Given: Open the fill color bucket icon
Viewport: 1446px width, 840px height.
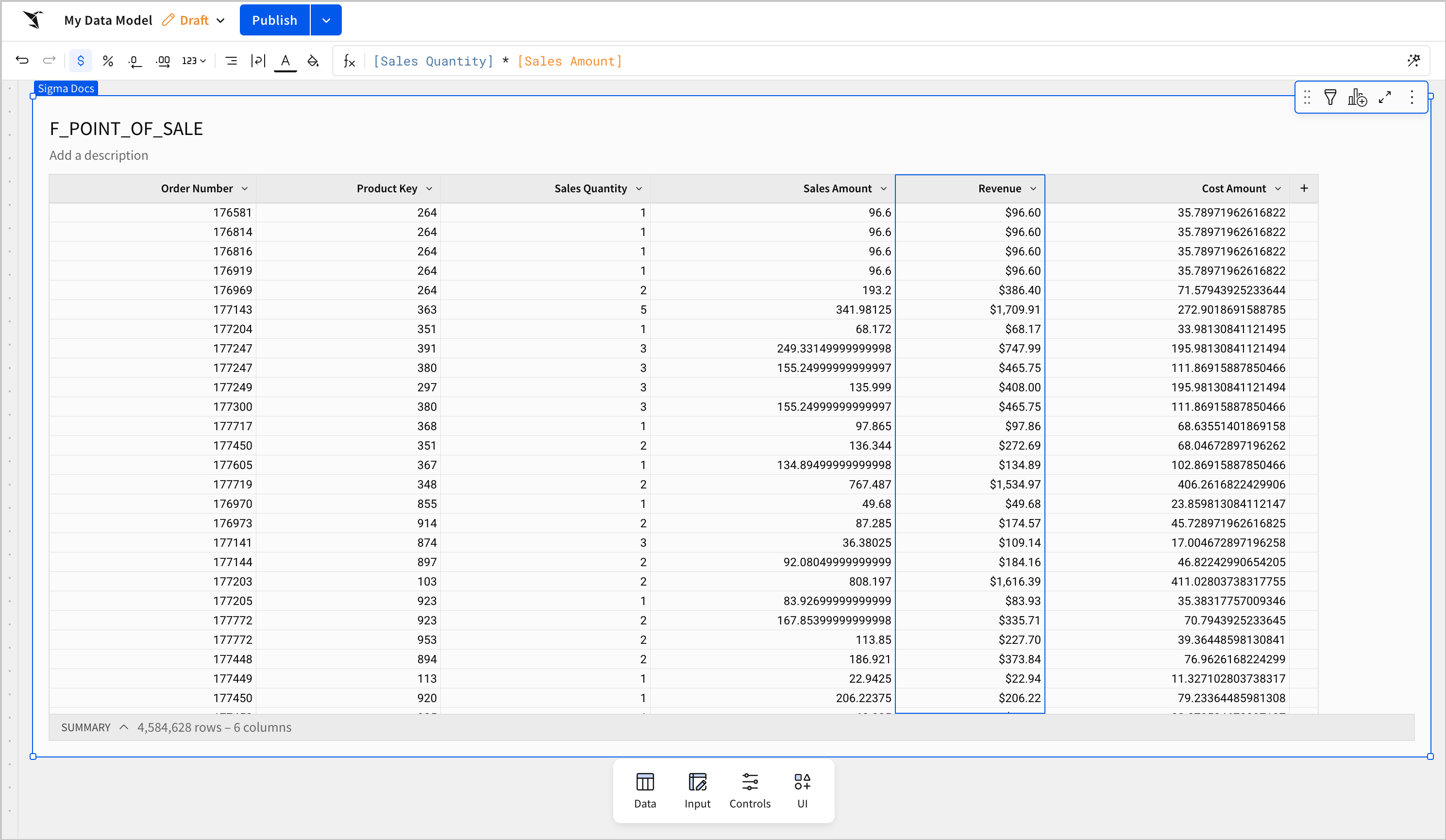Looking at the screenshot, I should pyautogui.click(x=313, y=61).
